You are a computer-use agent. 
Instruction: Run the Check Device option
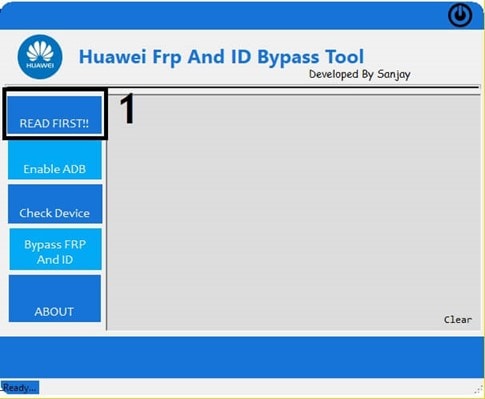[55, 204]
